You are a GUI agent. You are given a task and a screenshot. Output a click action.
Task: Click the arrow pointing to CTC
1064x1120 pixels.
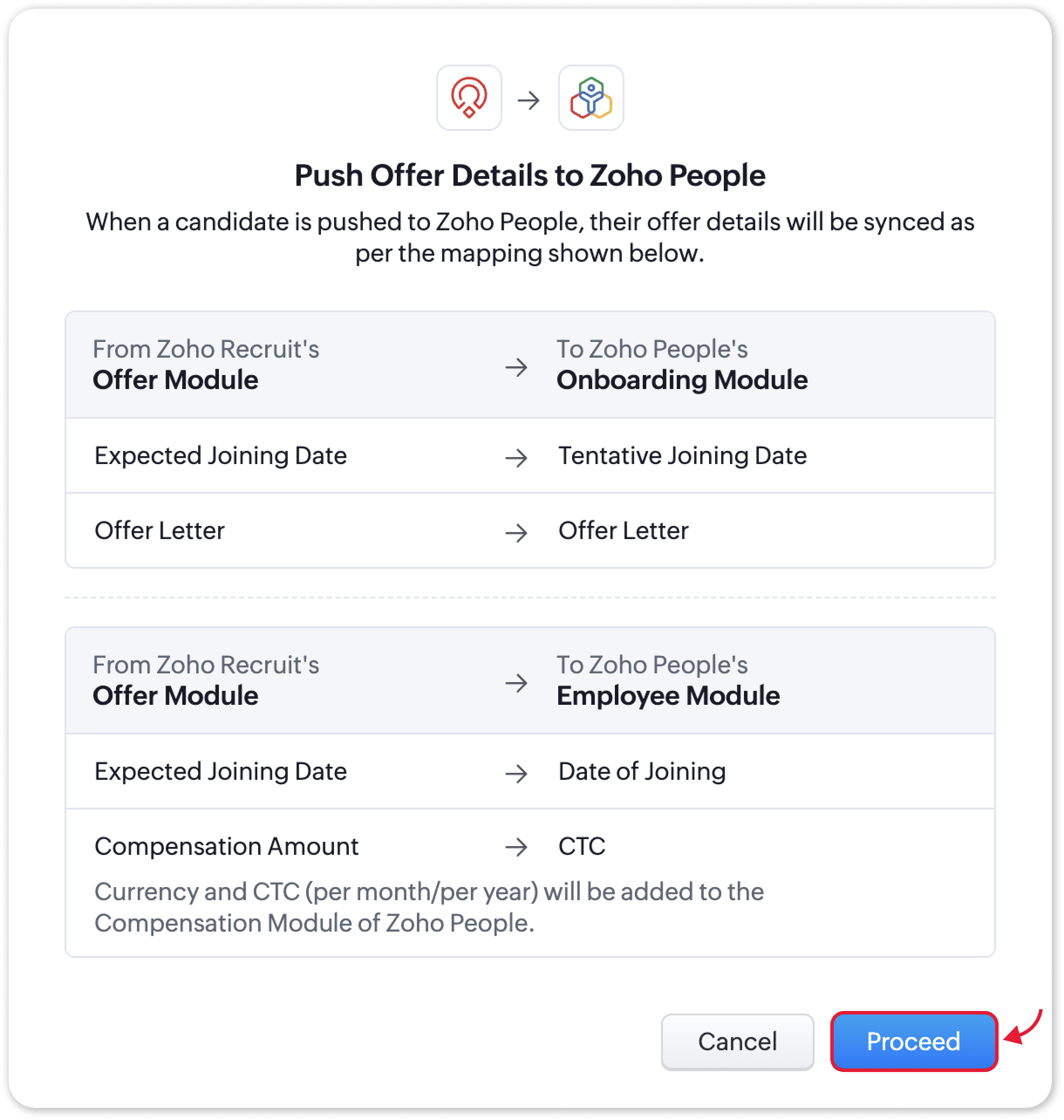(516, 847)
